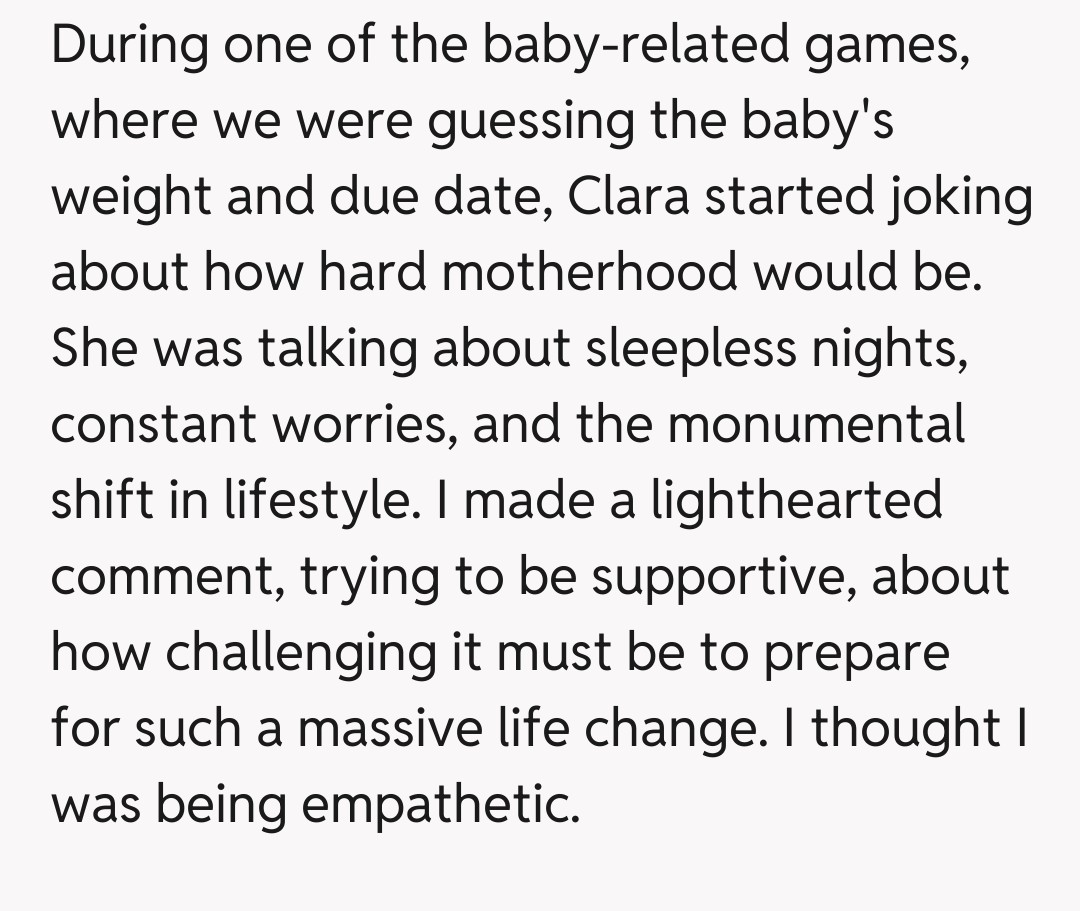Click the word "lighthearted"
Image resolution: width=1080 pixels, height=911 pixels.
[796, 500]
